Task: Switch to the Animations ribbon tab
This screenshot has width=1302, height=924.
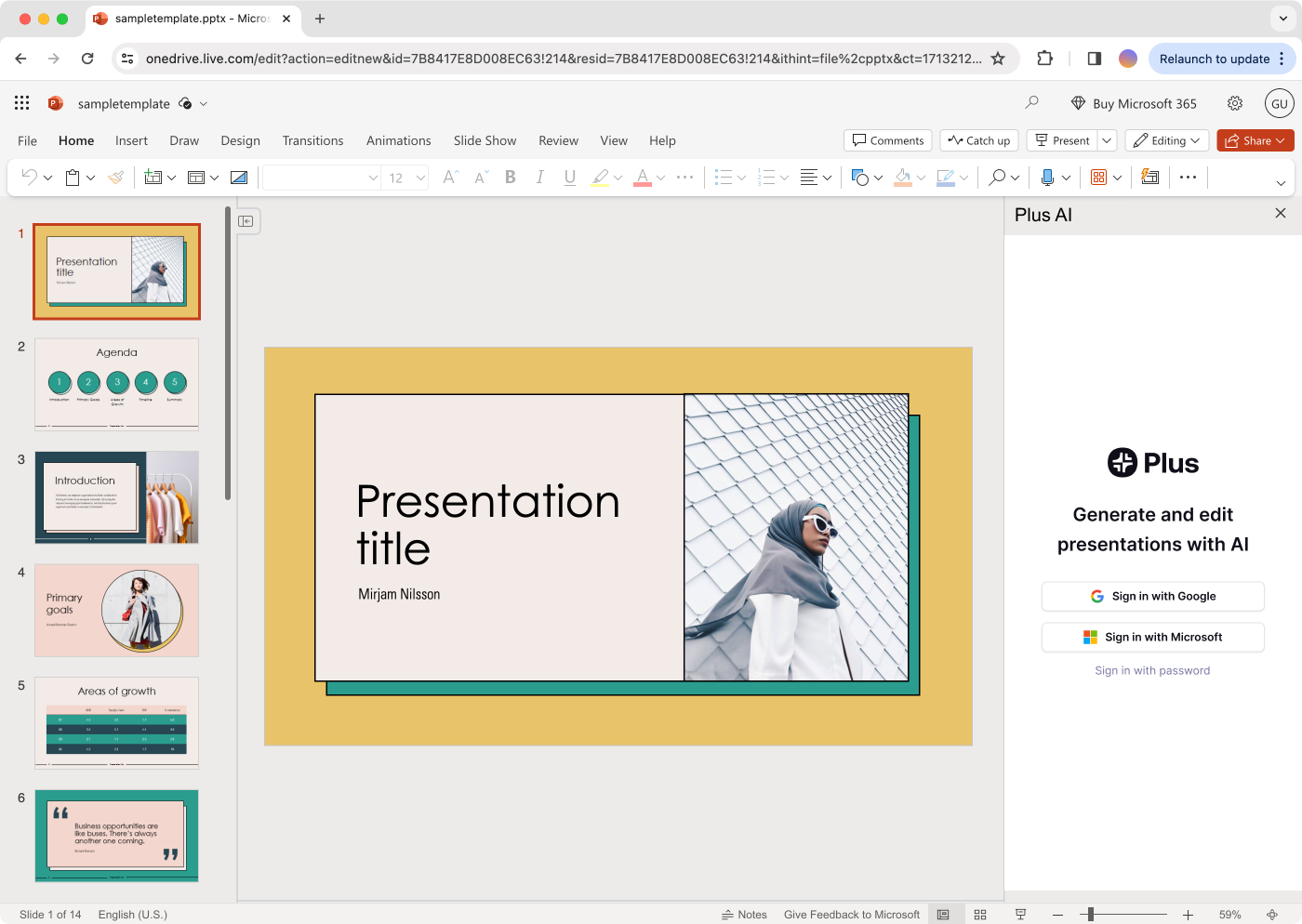Action: (398, 140)
